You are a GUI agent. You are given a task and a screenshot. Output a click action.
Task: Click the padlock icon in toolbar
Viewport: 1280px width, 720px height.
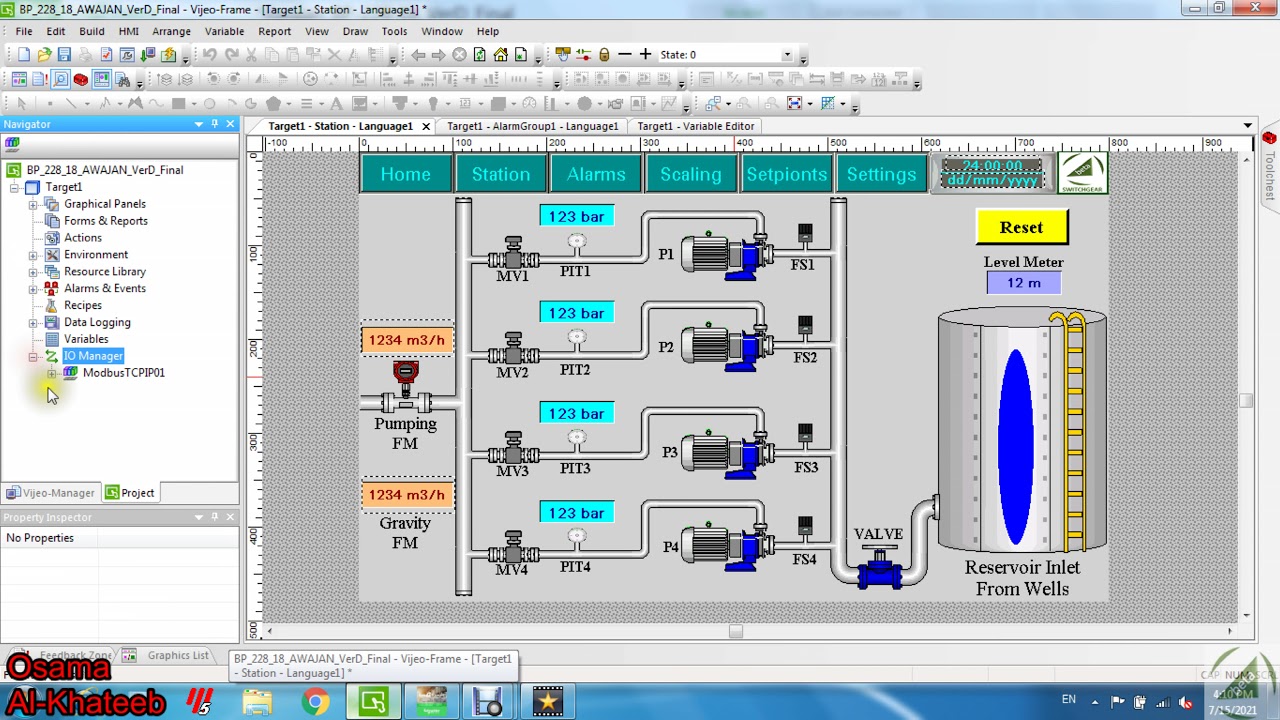[x=604, y=55]
